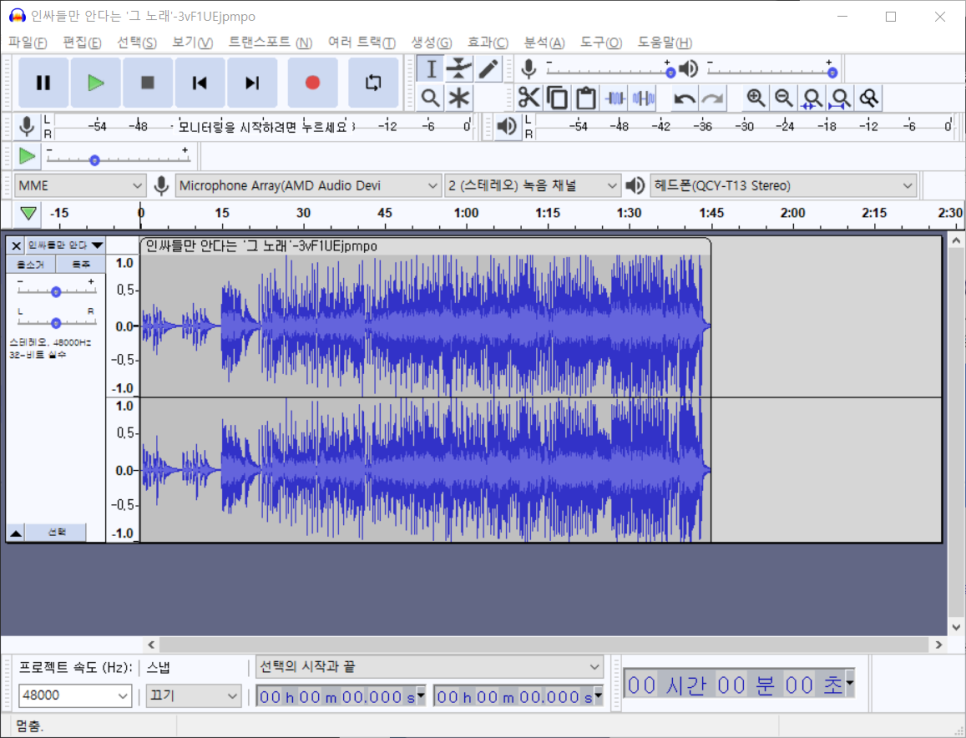Copy selection with the copy icon
966x738 pixels.
tap(558, 97)
